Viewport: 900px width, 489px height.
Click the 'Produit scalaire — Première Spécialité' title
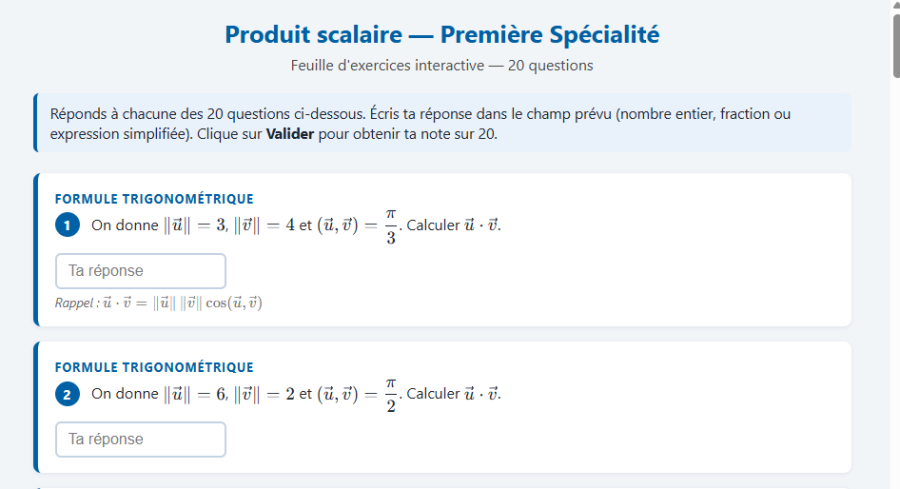pos(442,34)
